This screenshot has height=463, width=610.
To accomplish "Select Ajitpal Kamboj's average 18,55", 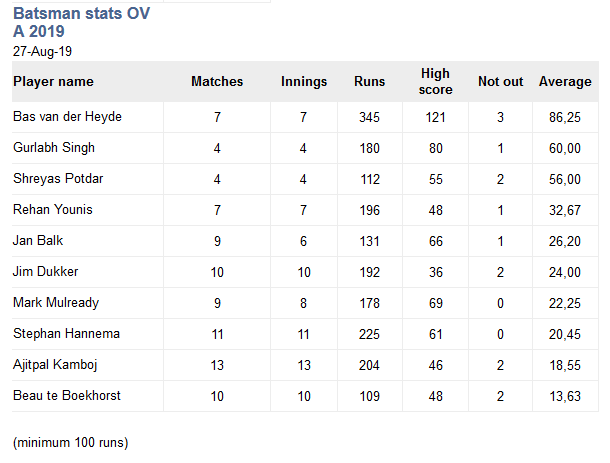I will click(x=565, y=365).
